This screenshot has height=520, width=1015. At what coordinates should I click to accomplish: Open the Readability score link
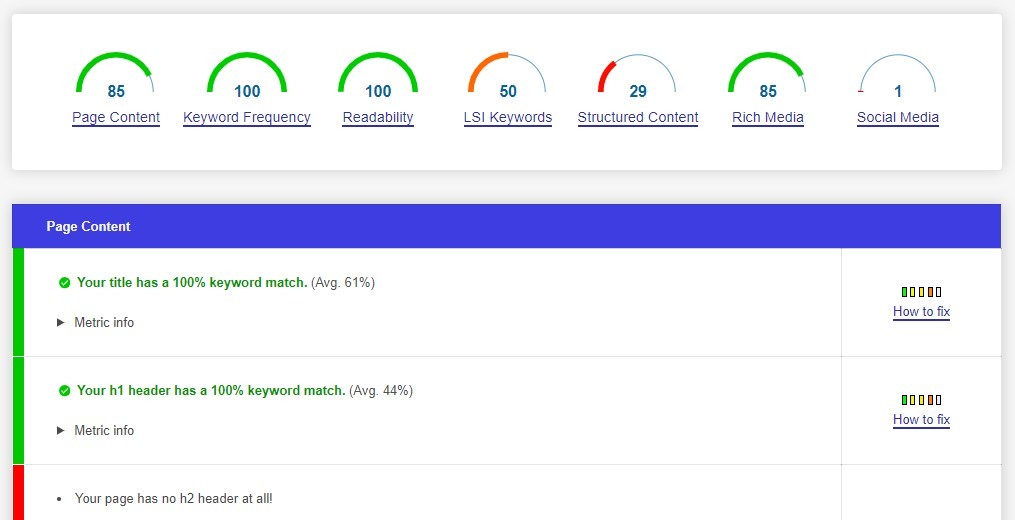[x=378, y=117]
